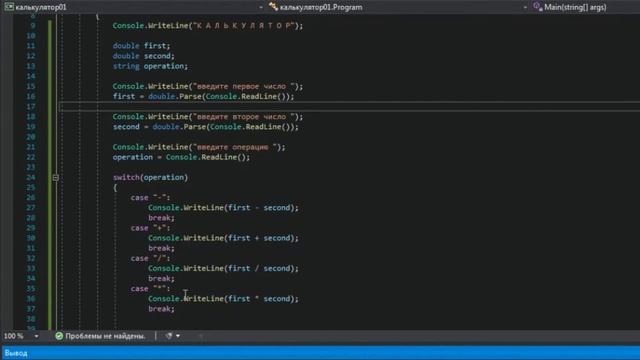Click 'first = double.Parse' line
The image size is (640, 360).
click(203, 96)
